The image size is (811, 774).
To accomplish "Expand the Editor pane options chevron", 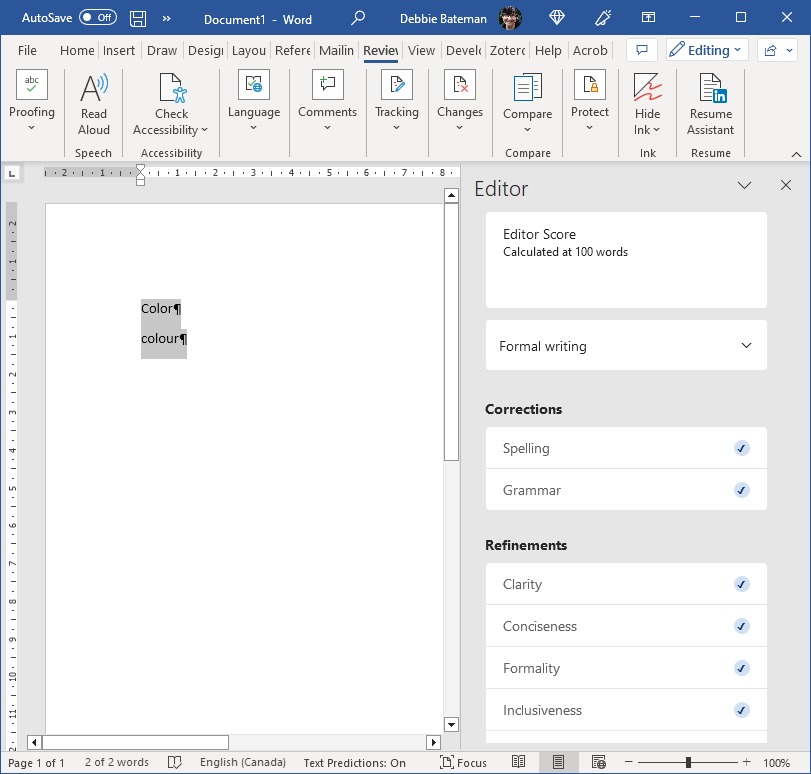I will pyautogui.click(x=744, y=186).
